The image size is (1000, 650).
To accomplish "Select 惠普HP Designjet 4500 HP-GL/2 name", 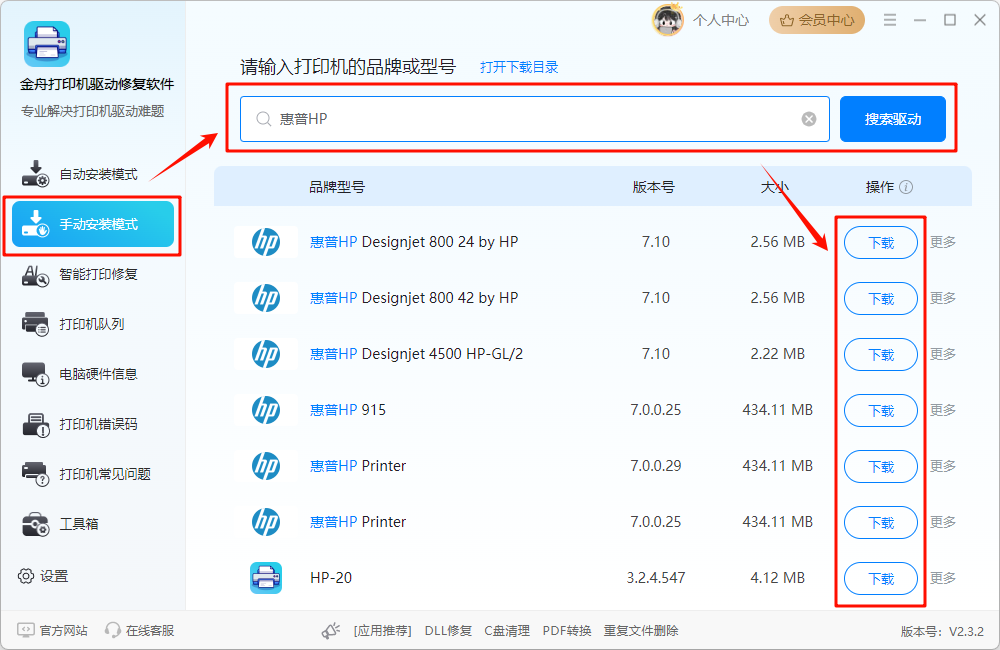I will [x=416, y=354].
